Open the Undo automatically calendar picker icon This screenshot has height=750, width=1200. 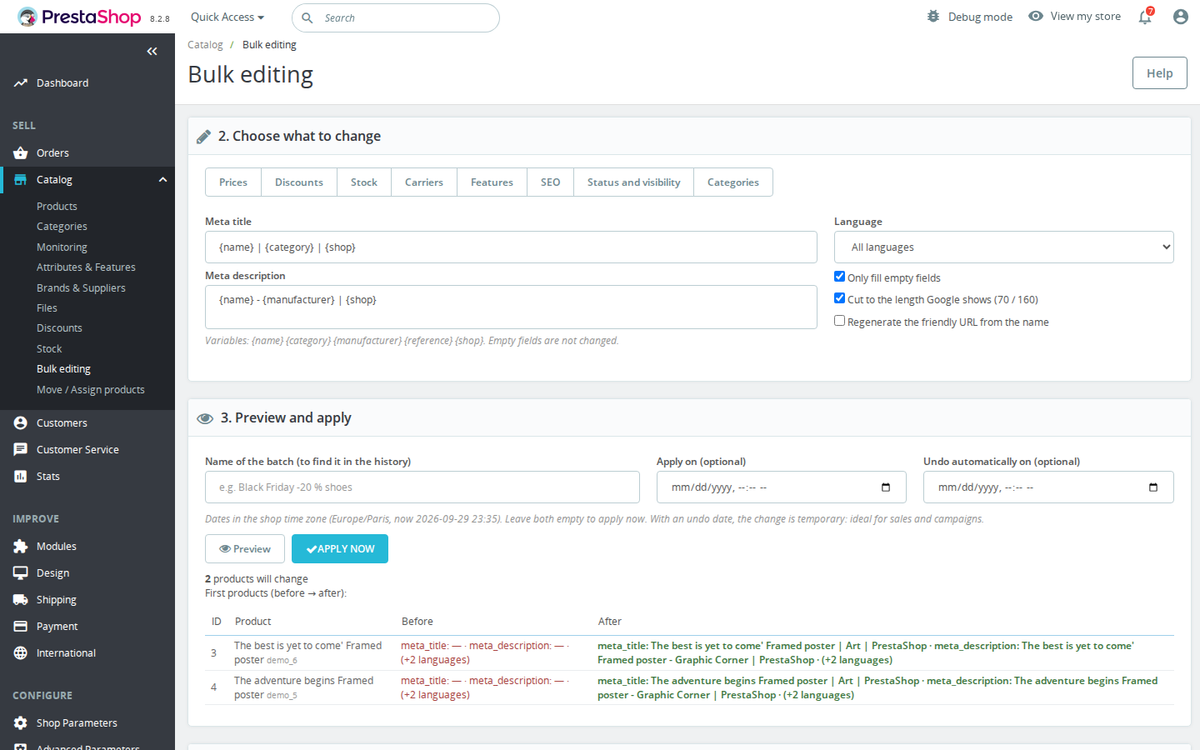[x=1153, y=487]
